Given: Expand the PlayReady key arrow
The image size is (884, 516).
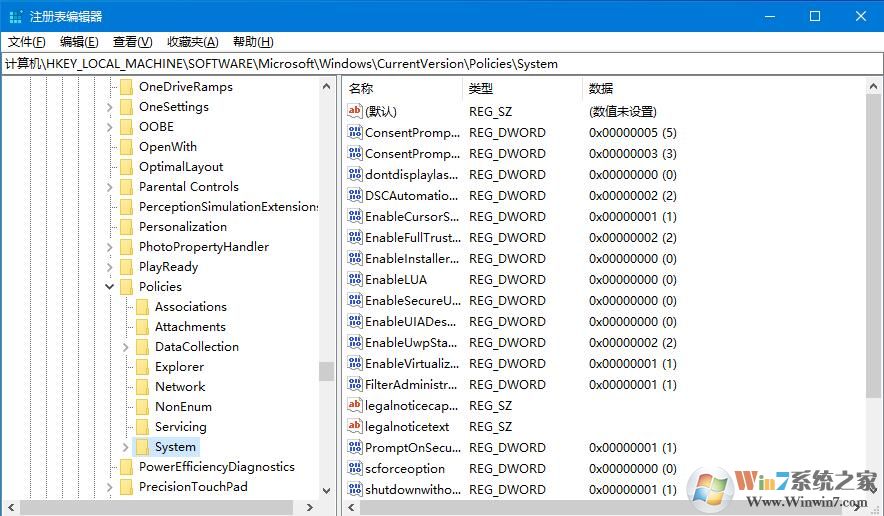Looking at the screenshot, I should (x=109, y=267).
